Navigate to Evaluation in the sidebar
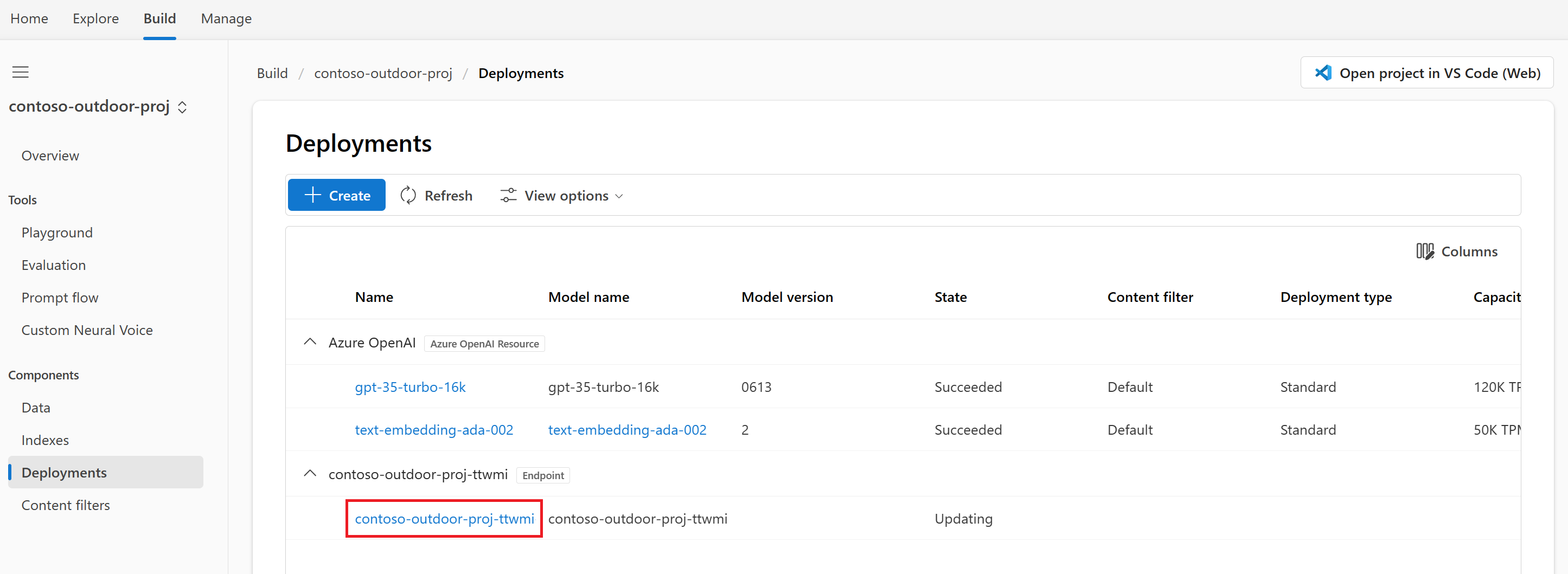1568x574 pixels. tap(54, 265)
